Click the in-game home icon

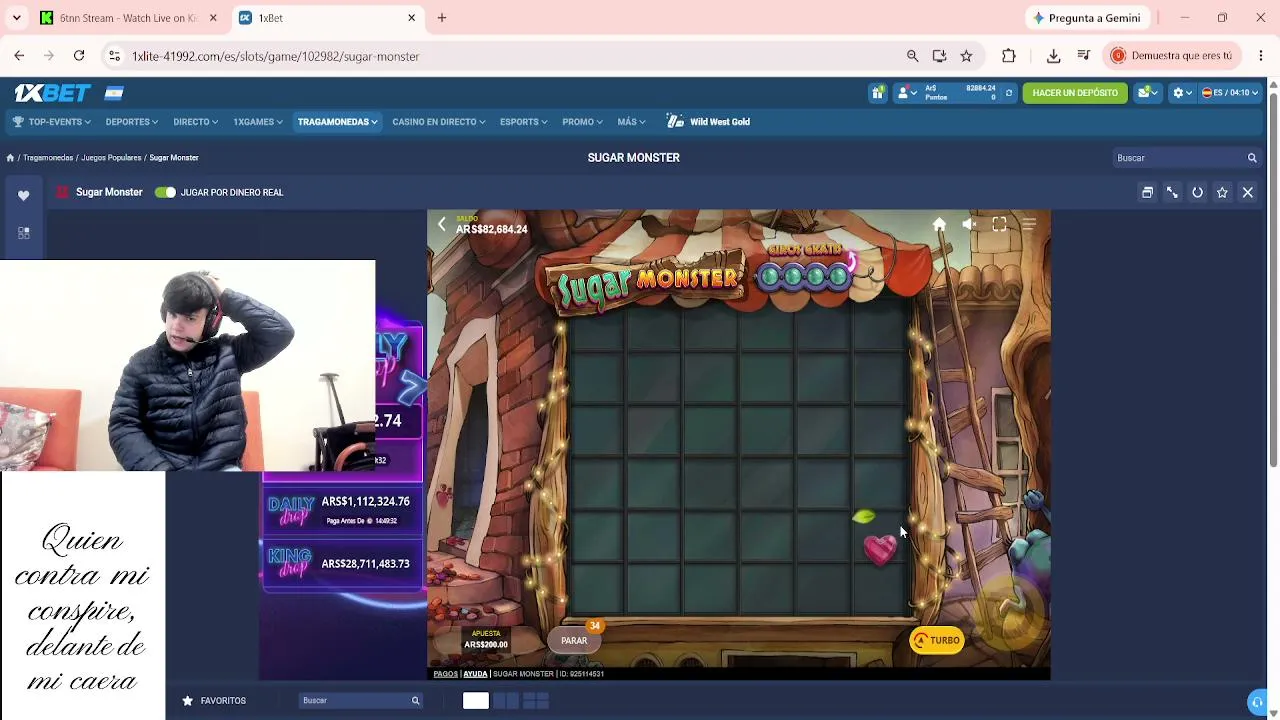click(x=939, y=225)
